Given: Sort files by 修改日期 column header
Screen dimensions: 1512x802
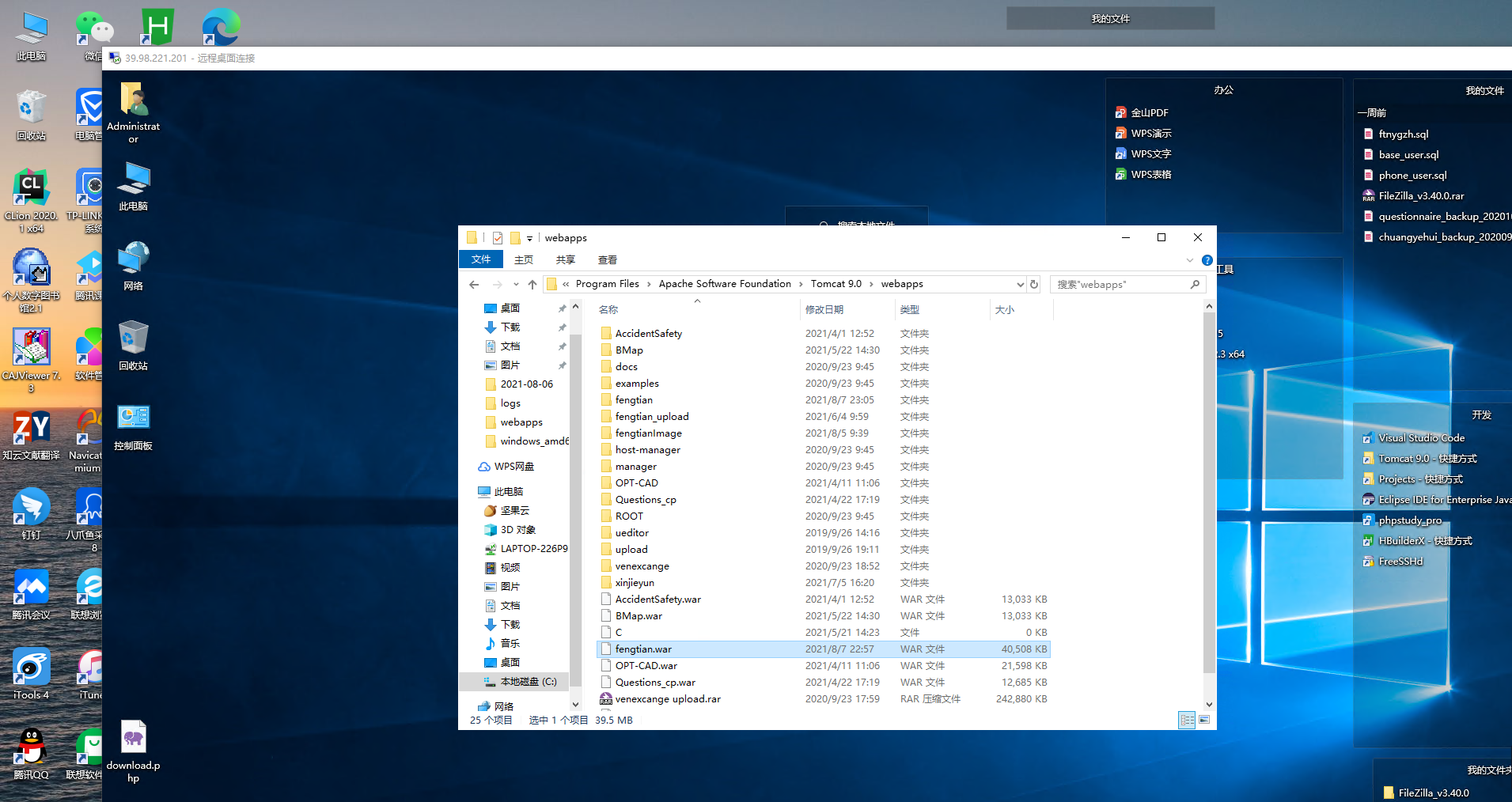Looking at the screenshot, I should 824,310.
